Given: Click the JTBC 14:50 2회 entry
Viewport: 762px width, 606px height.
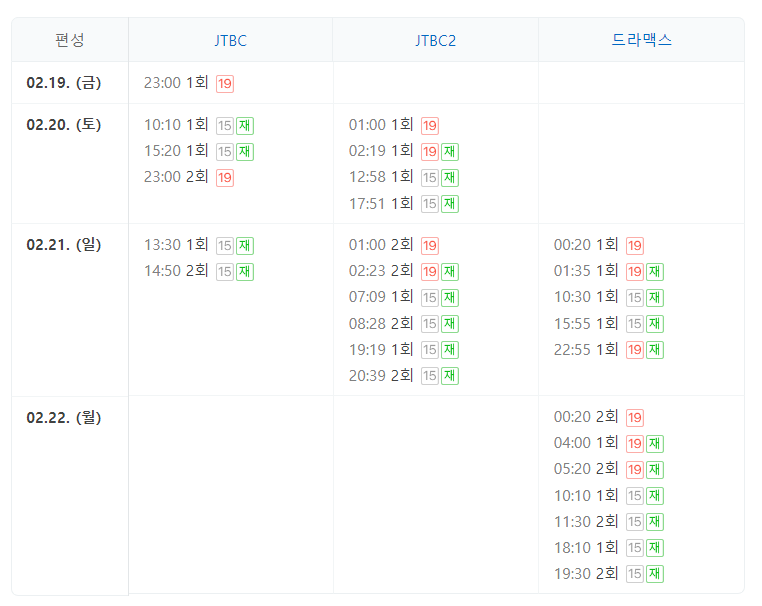Looking at the screenshot, I should pos(176,271).
